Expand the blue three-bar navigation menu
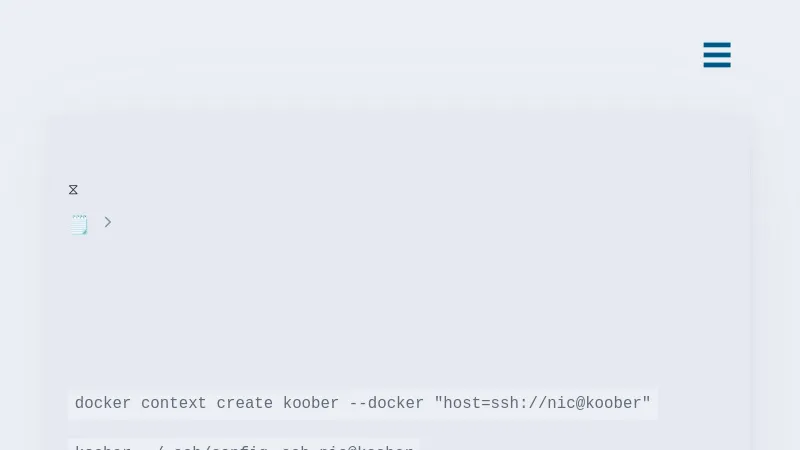 point(717,55)
